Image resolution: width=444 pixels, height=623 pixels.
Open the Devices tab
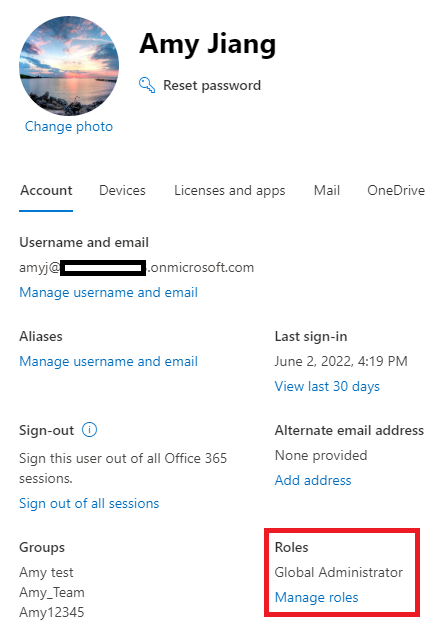(122, 191)
